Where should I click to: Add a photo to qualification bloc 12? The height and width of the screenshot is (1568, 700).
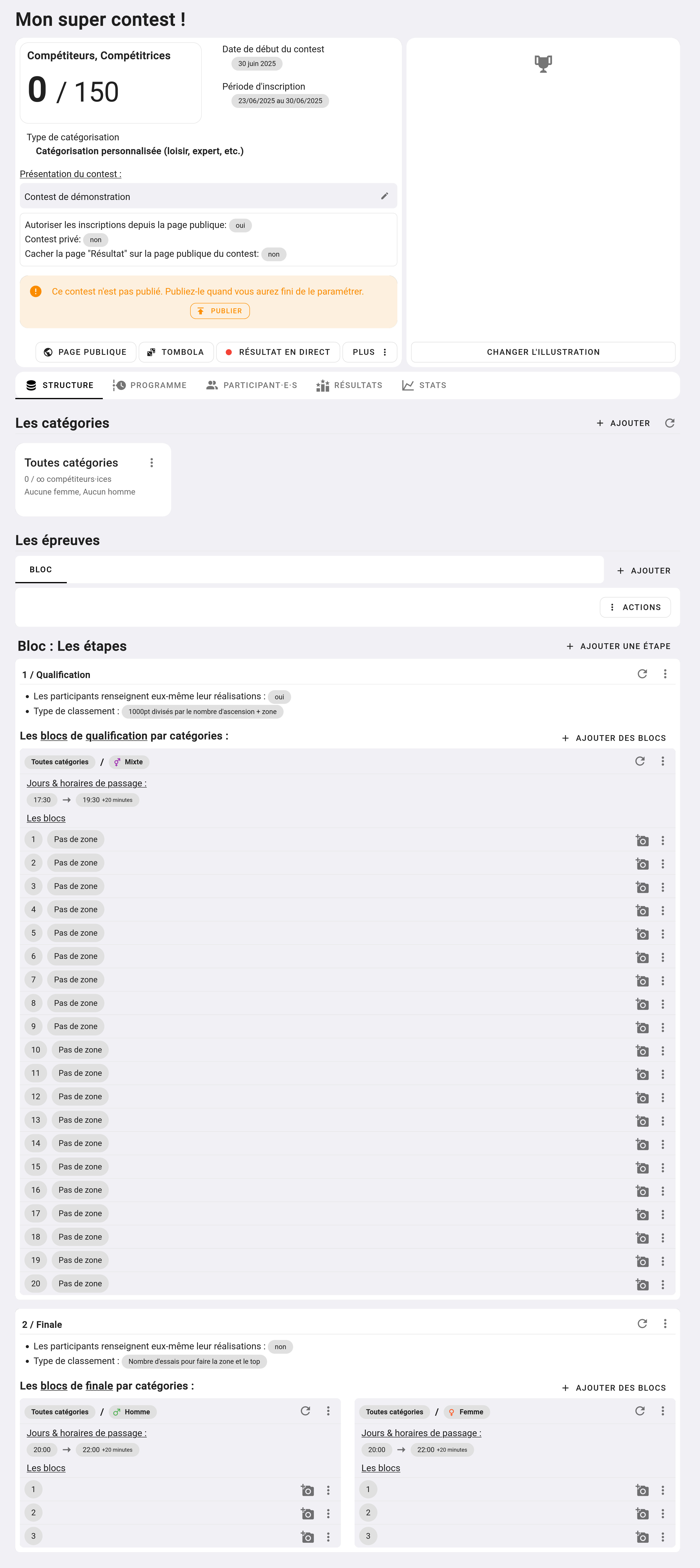[x=642, y=1097]
